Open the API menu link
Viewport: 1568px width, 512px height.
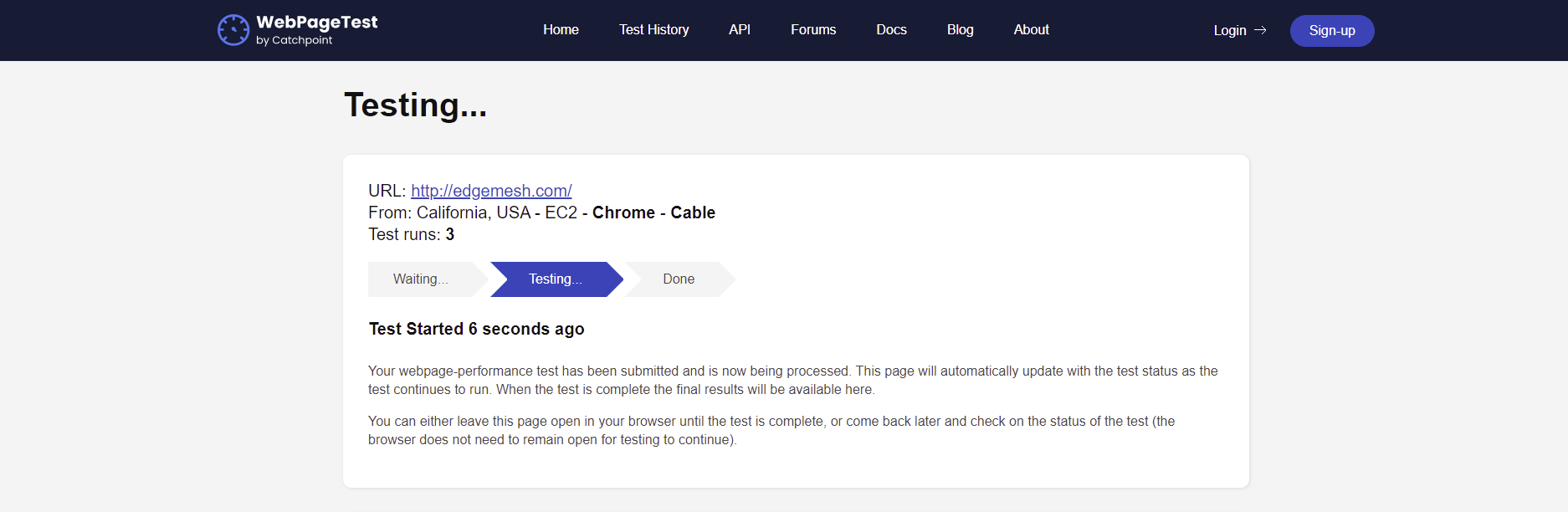coord(740,29)
